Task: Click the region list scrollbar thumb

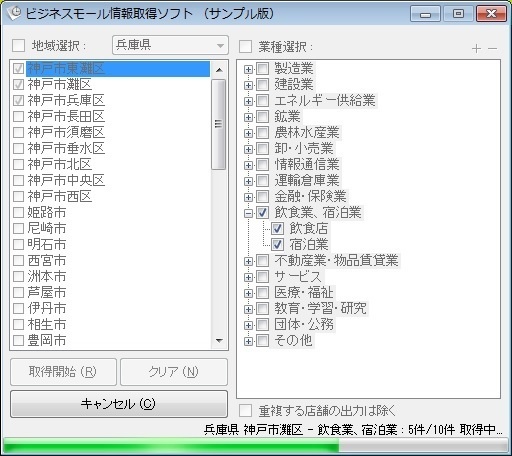Action: click(x=219, y=124)
